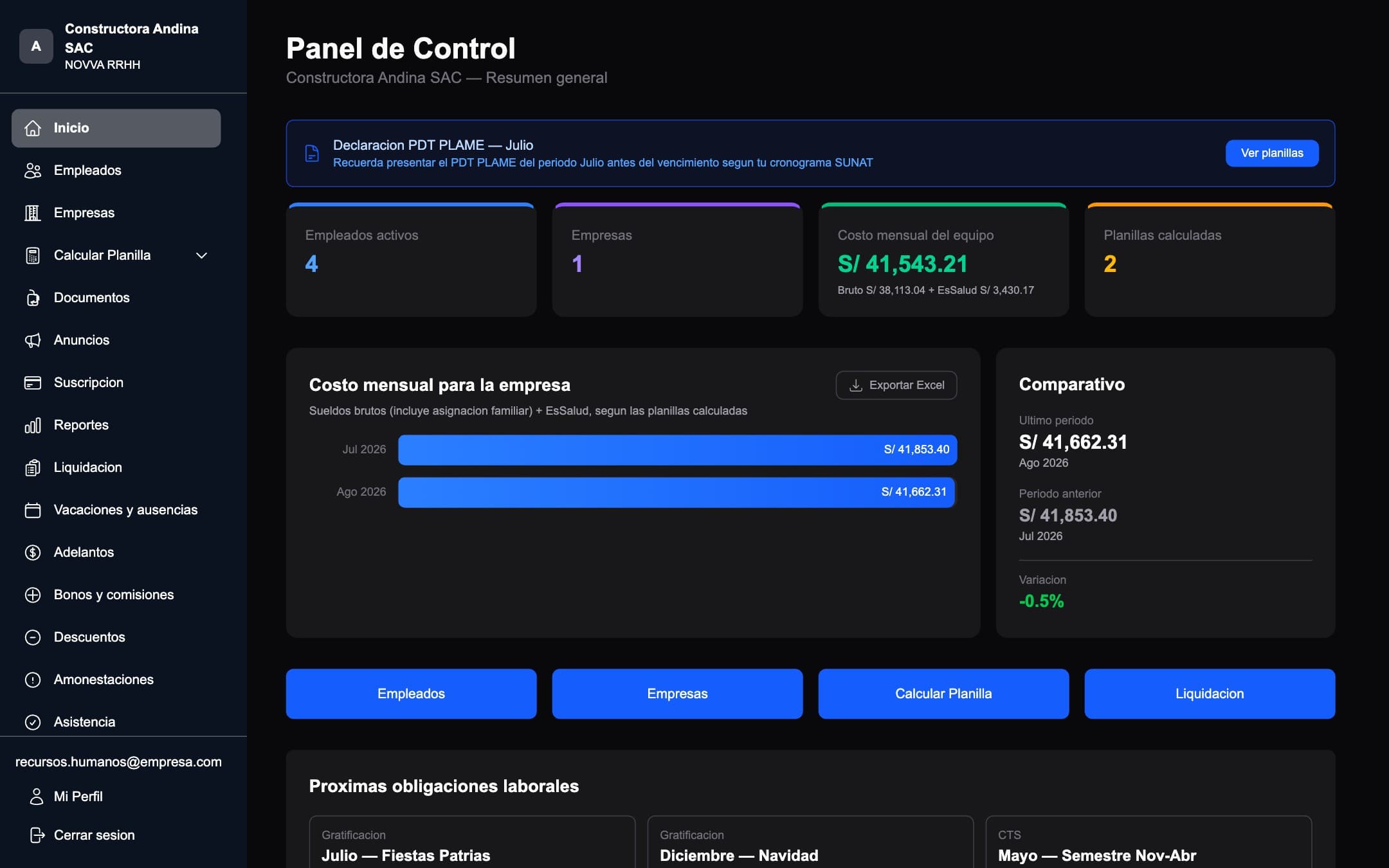Open Empleados via its people icon
1389x868 pixels.
click(x=33, y=170)
